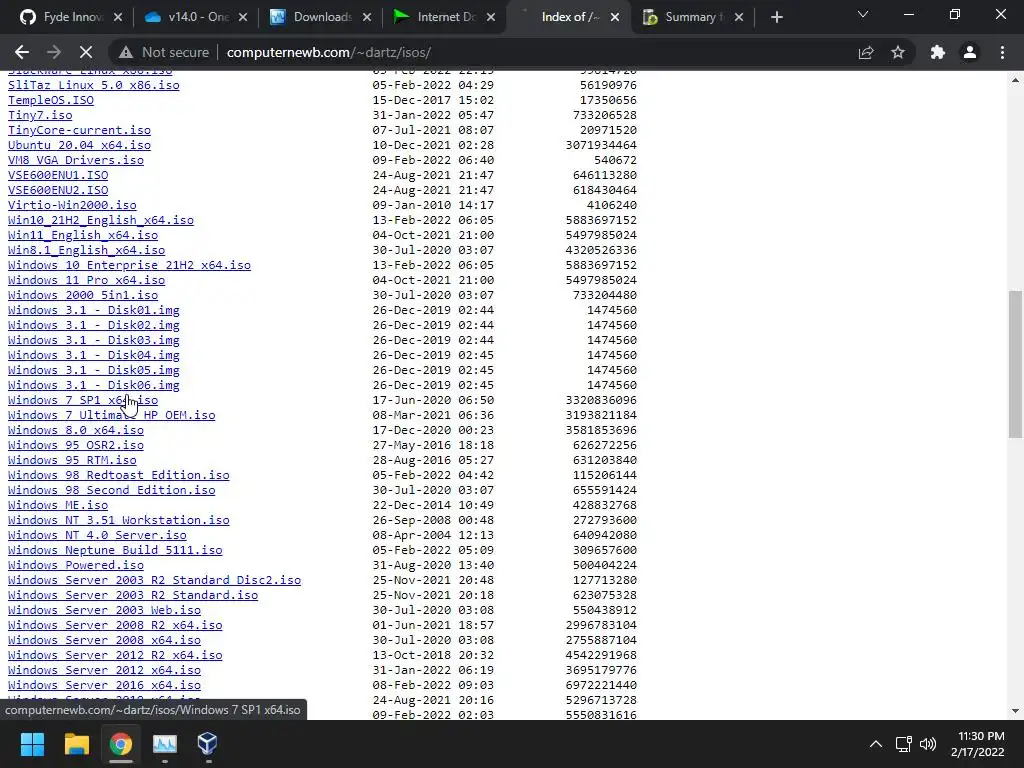Click the Not secure warning icon
The width and height of the screenshot is (1024, 768).
point(125,52)
